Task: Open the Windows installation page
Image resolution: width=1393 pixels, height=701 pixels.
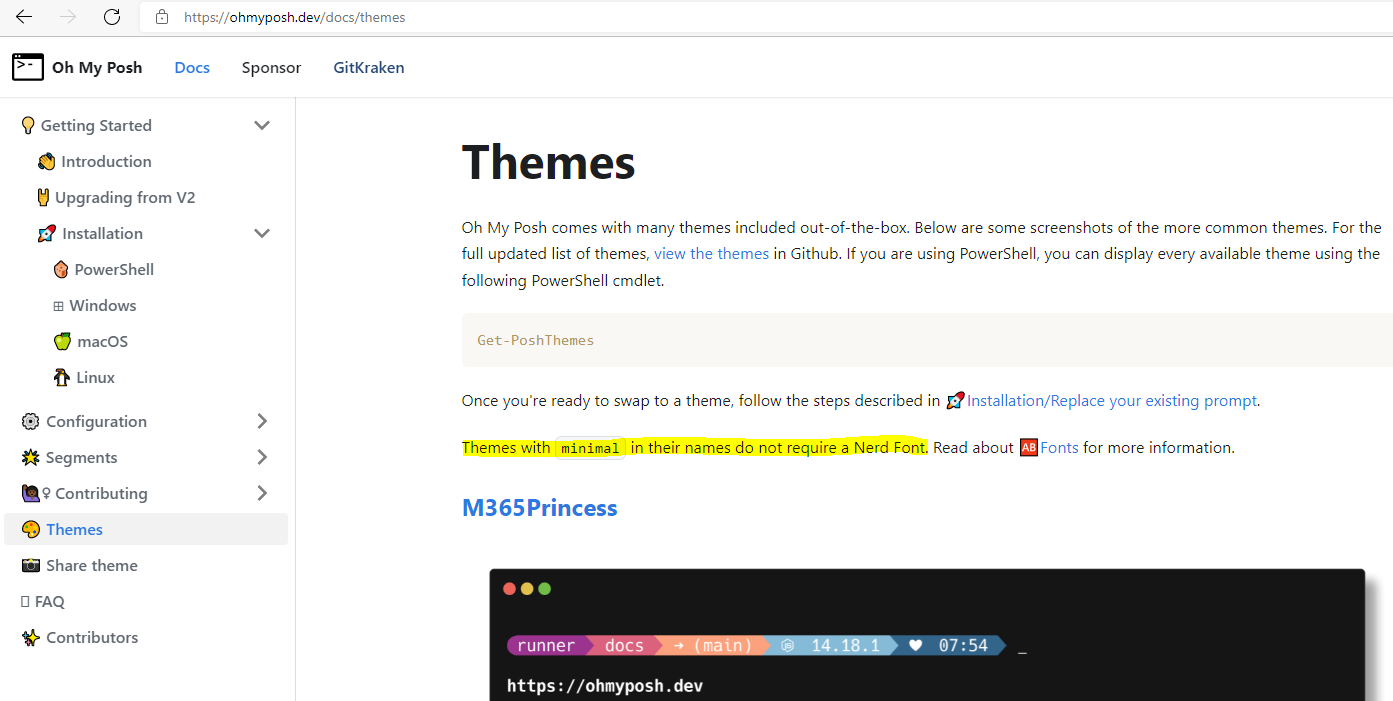Action: tap(103, 305)
